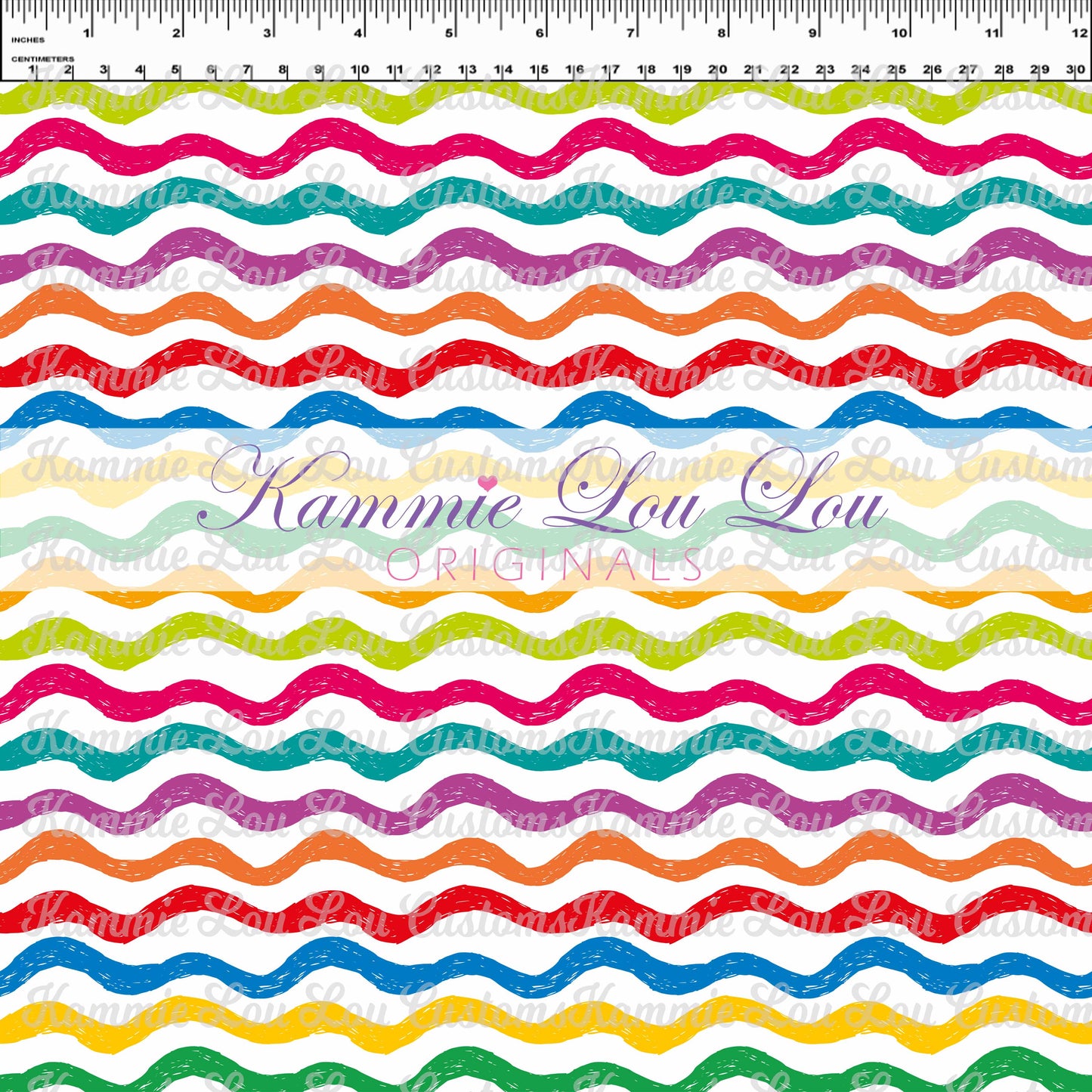Select the 12 inch mark on the ruler

point(1079,32)
